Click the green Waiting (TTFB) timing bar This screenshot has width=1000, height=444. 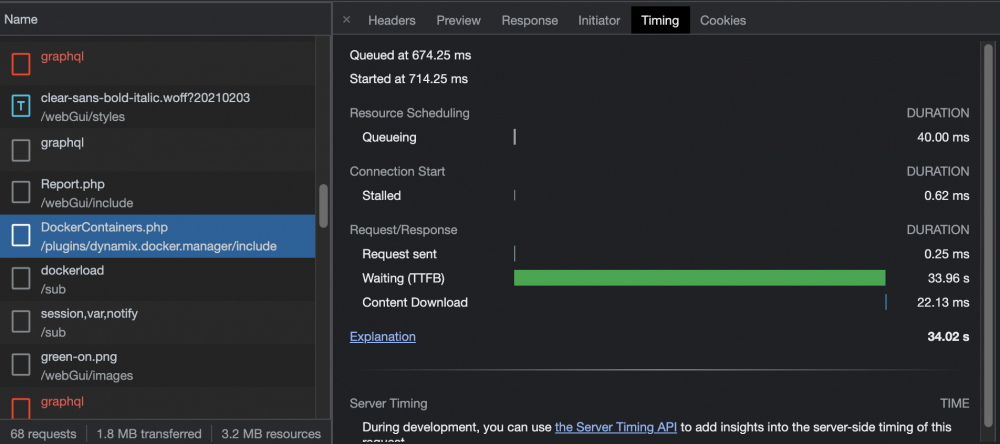coord(700,278)
